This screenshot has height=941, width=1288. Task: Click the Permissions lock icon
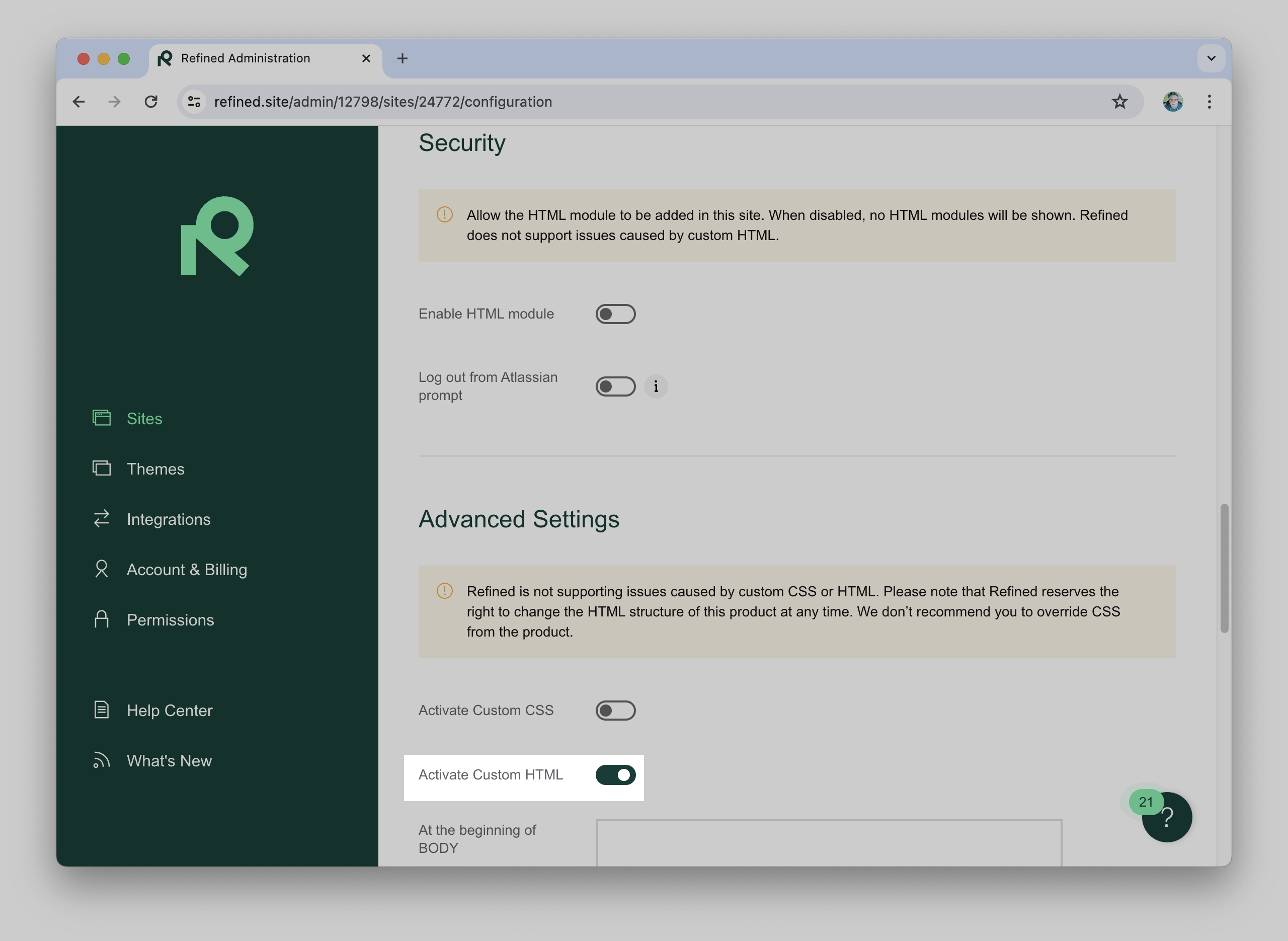point(101,620)
